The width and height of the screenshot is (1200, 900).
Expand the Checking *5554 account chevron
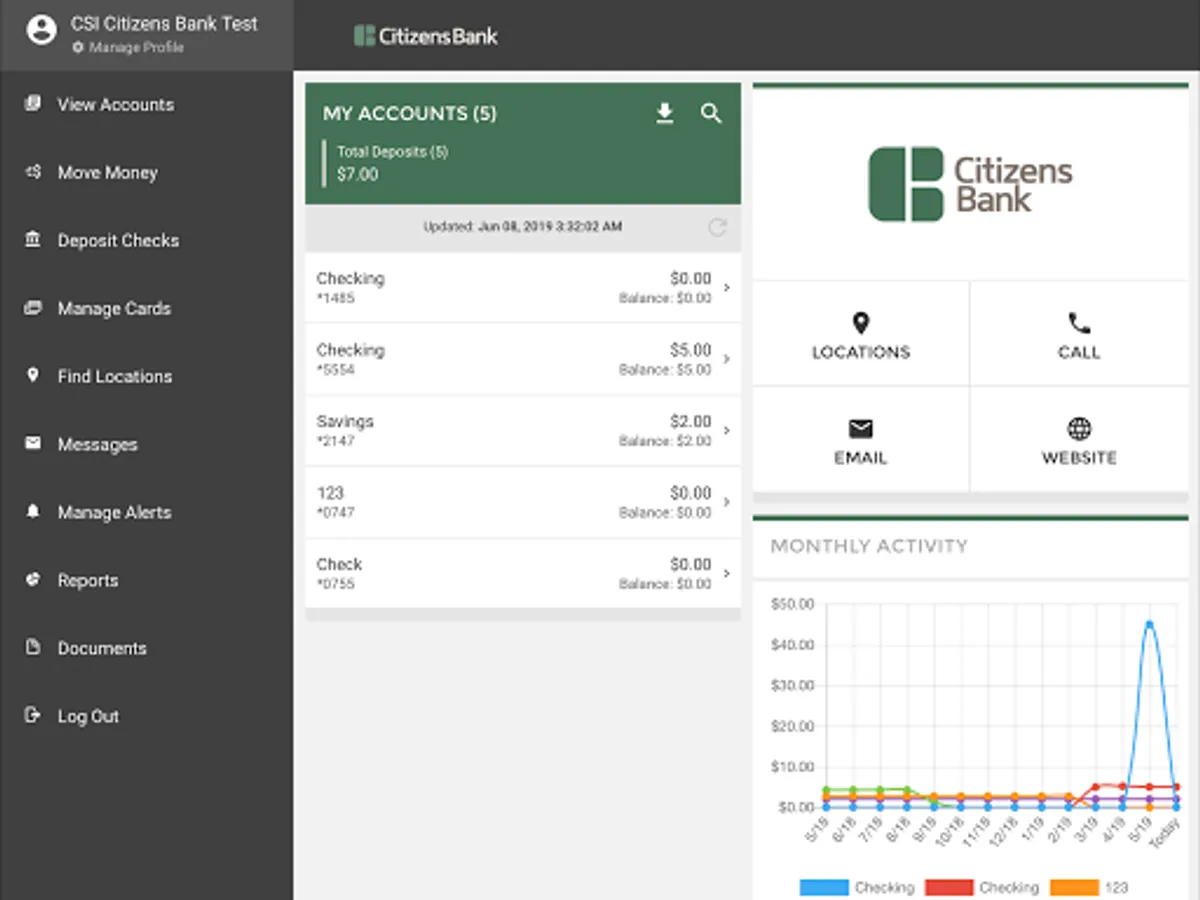[x=727, y=359]
